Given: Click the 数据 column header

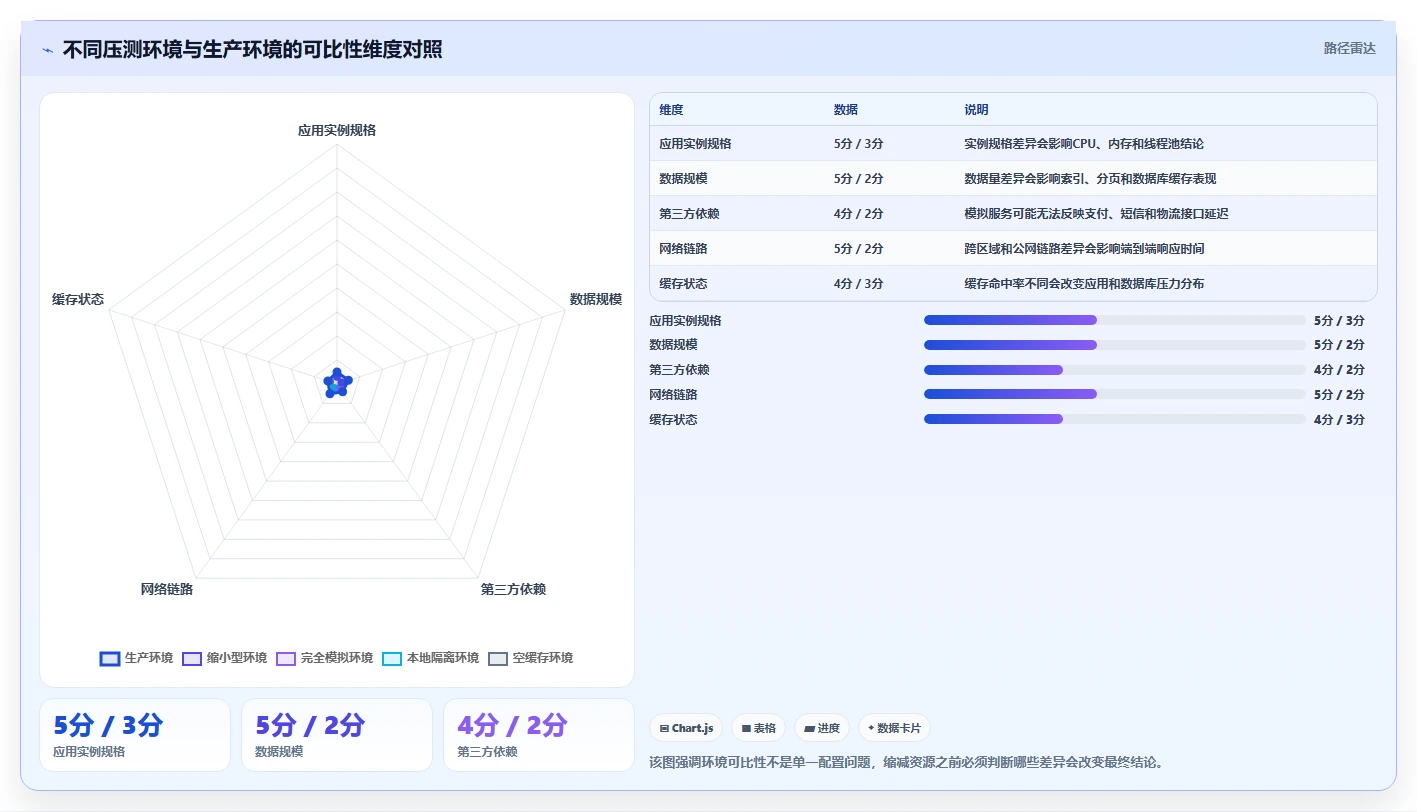Looking at the screenshot, I should [845, 110].
